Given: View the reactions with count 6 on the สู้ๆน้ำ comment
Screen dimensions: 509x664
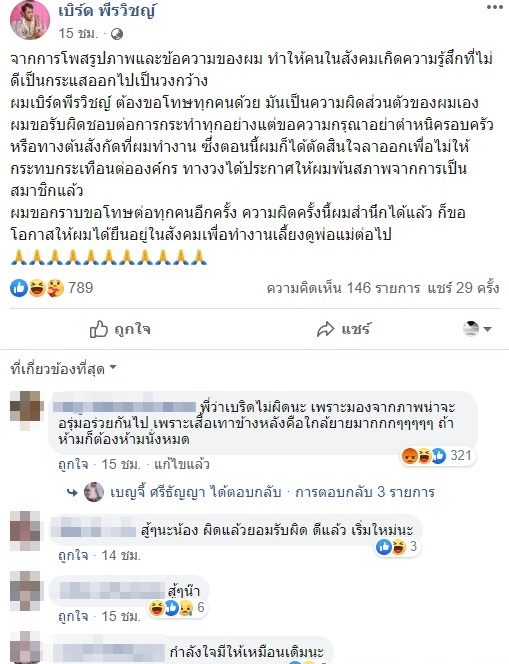Looking at the screenshot, I should tap(177, 608).
